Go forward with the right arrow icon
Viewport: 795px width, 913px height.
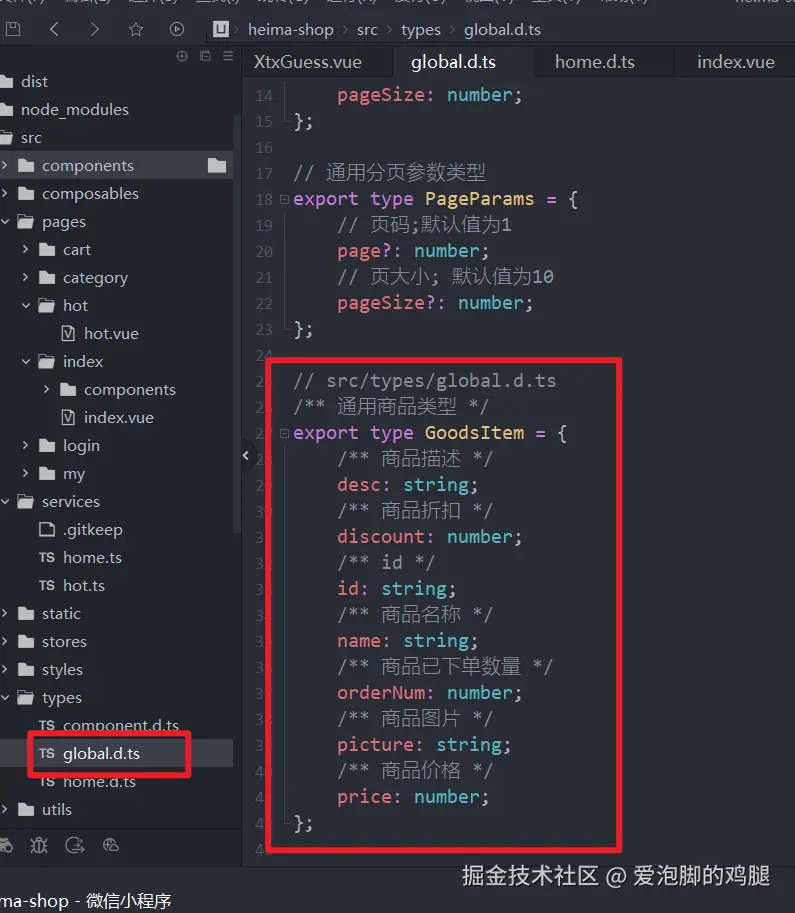click(94, 29)
